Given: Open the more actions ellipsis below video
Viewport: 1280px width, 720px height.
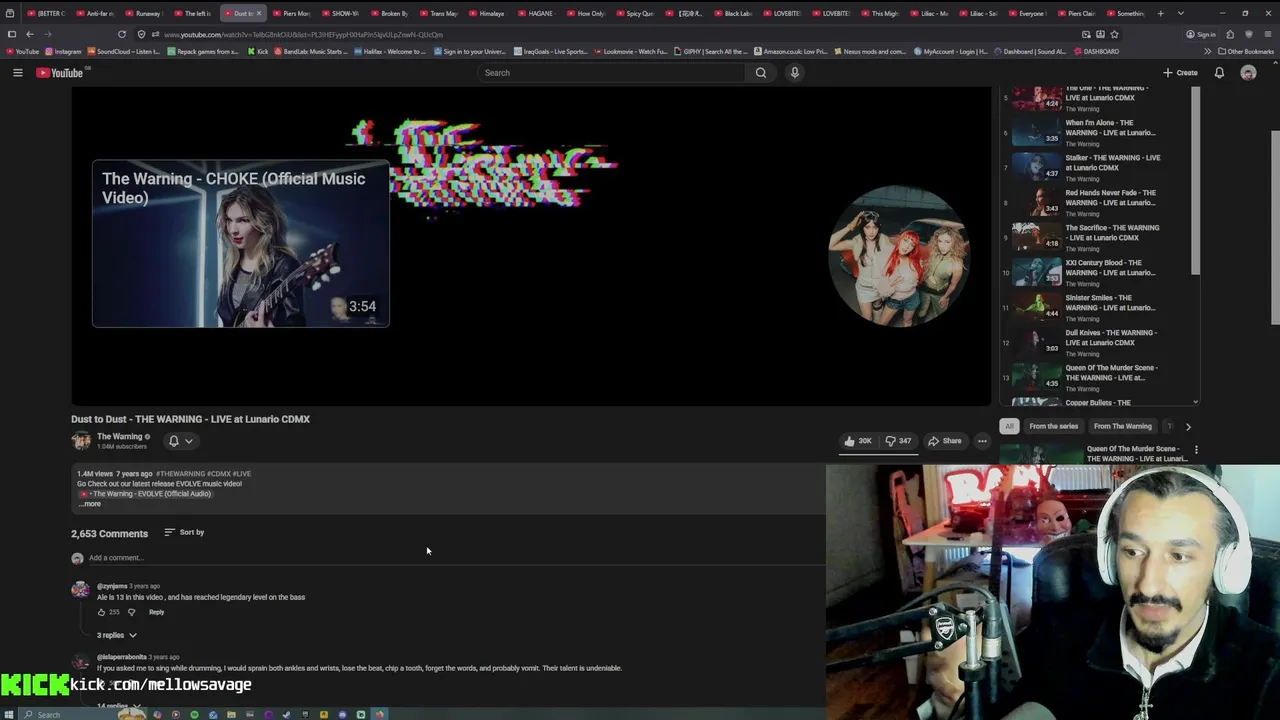Looking at the screenshot, I should pos(982,441).
